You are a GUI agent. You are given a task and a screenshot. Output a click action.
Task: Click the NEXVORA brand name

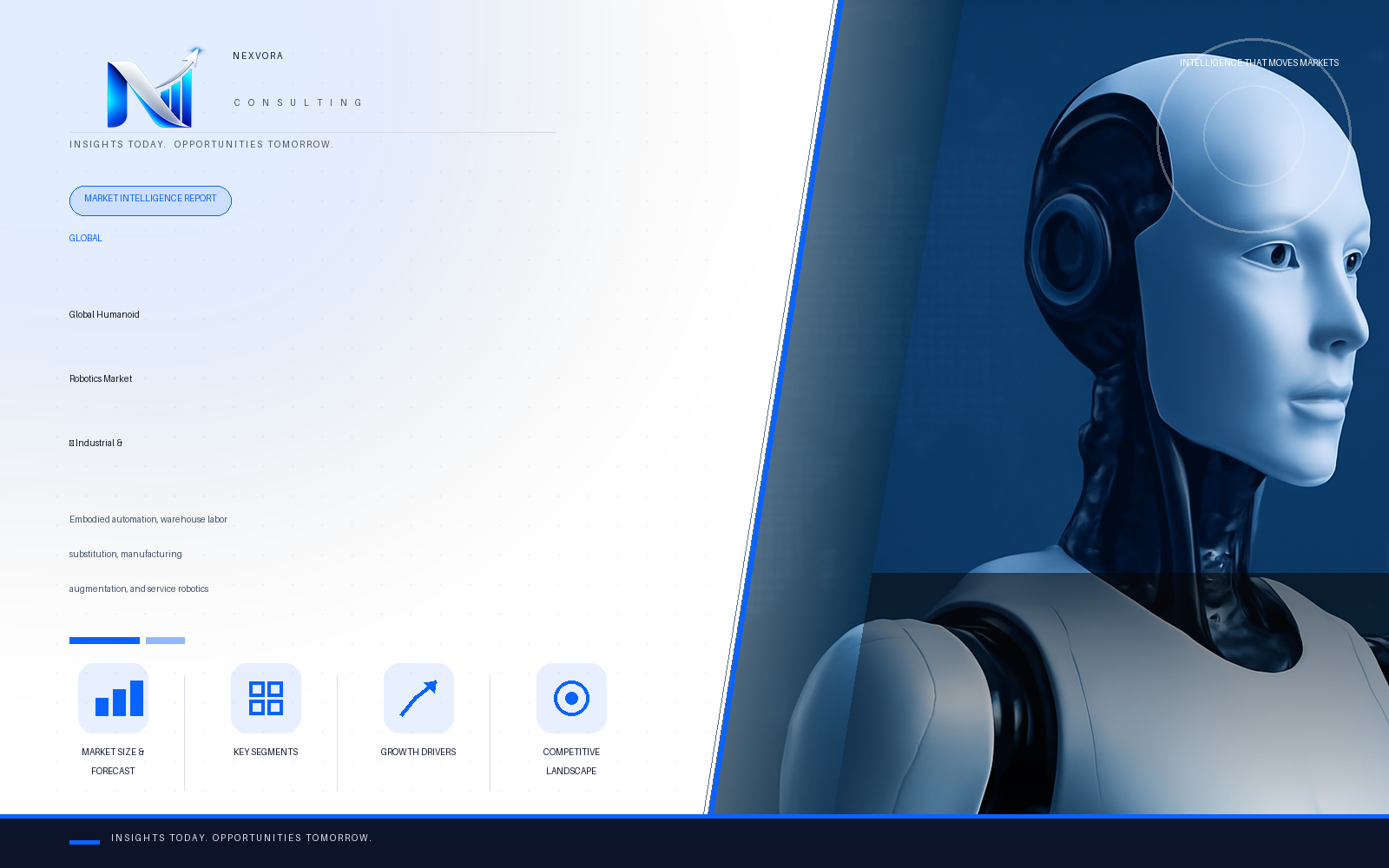[x=258, y=56]
